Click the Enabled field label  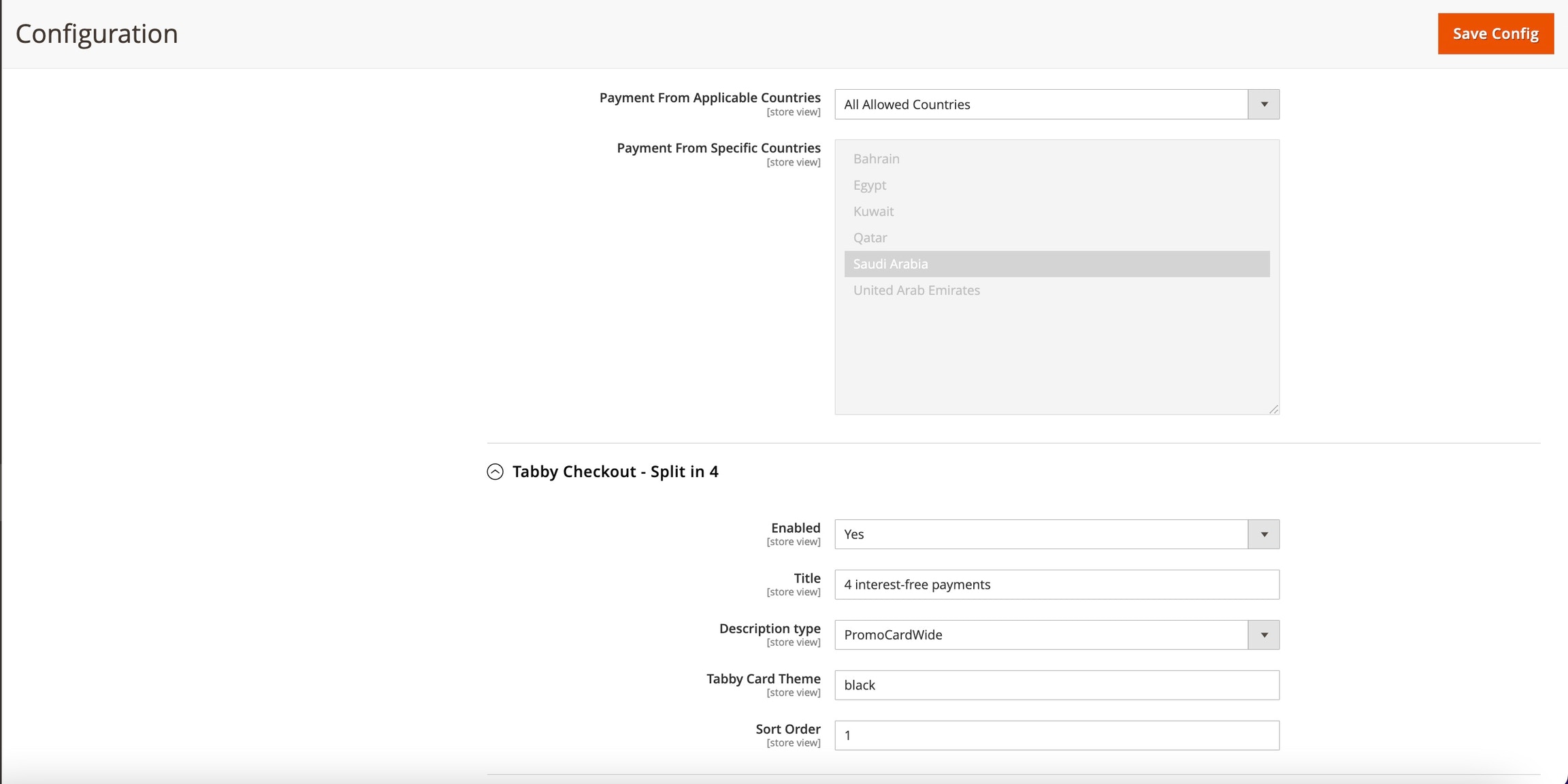796,527
